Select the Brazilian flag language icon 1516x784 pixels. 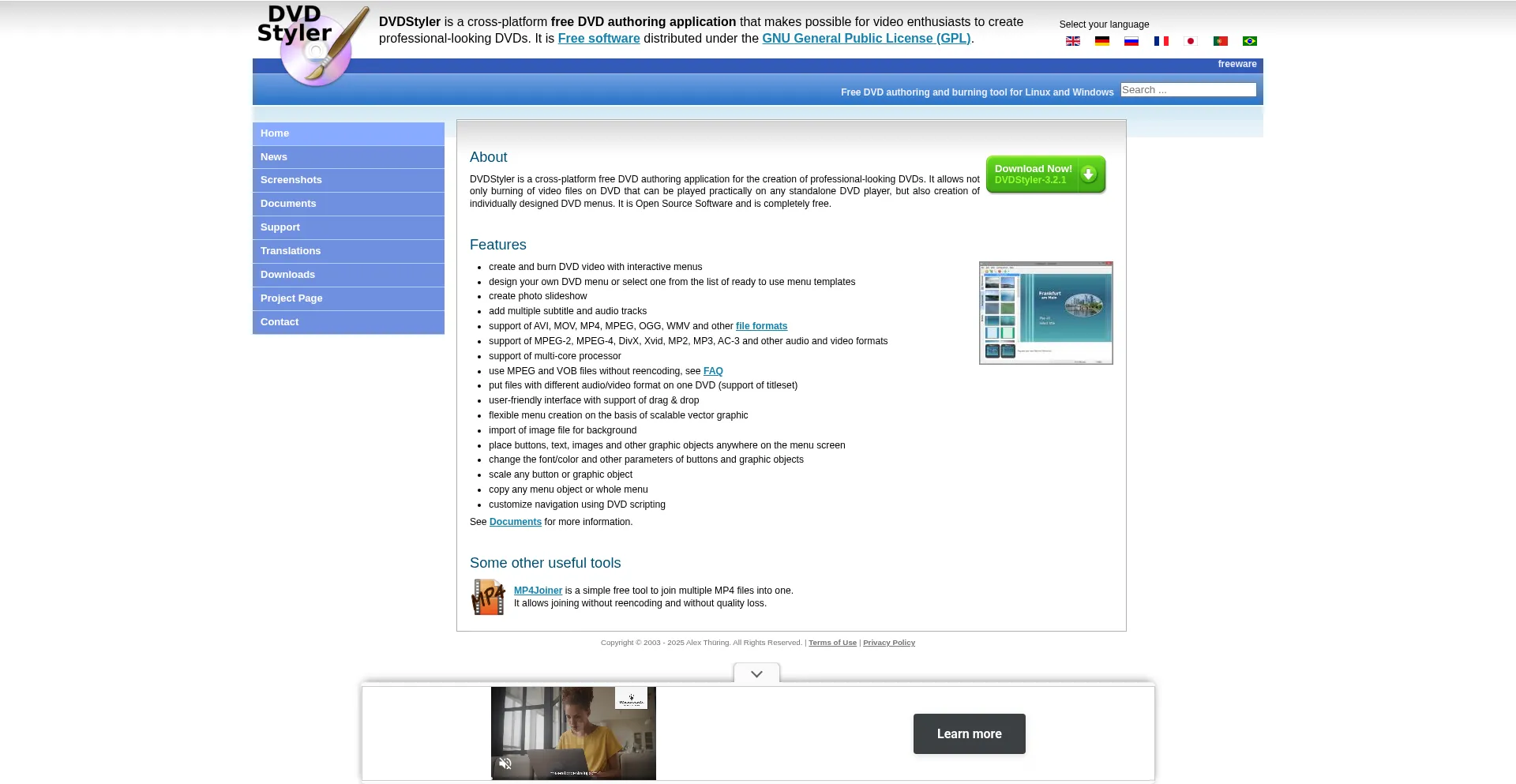pos(1249,41)
